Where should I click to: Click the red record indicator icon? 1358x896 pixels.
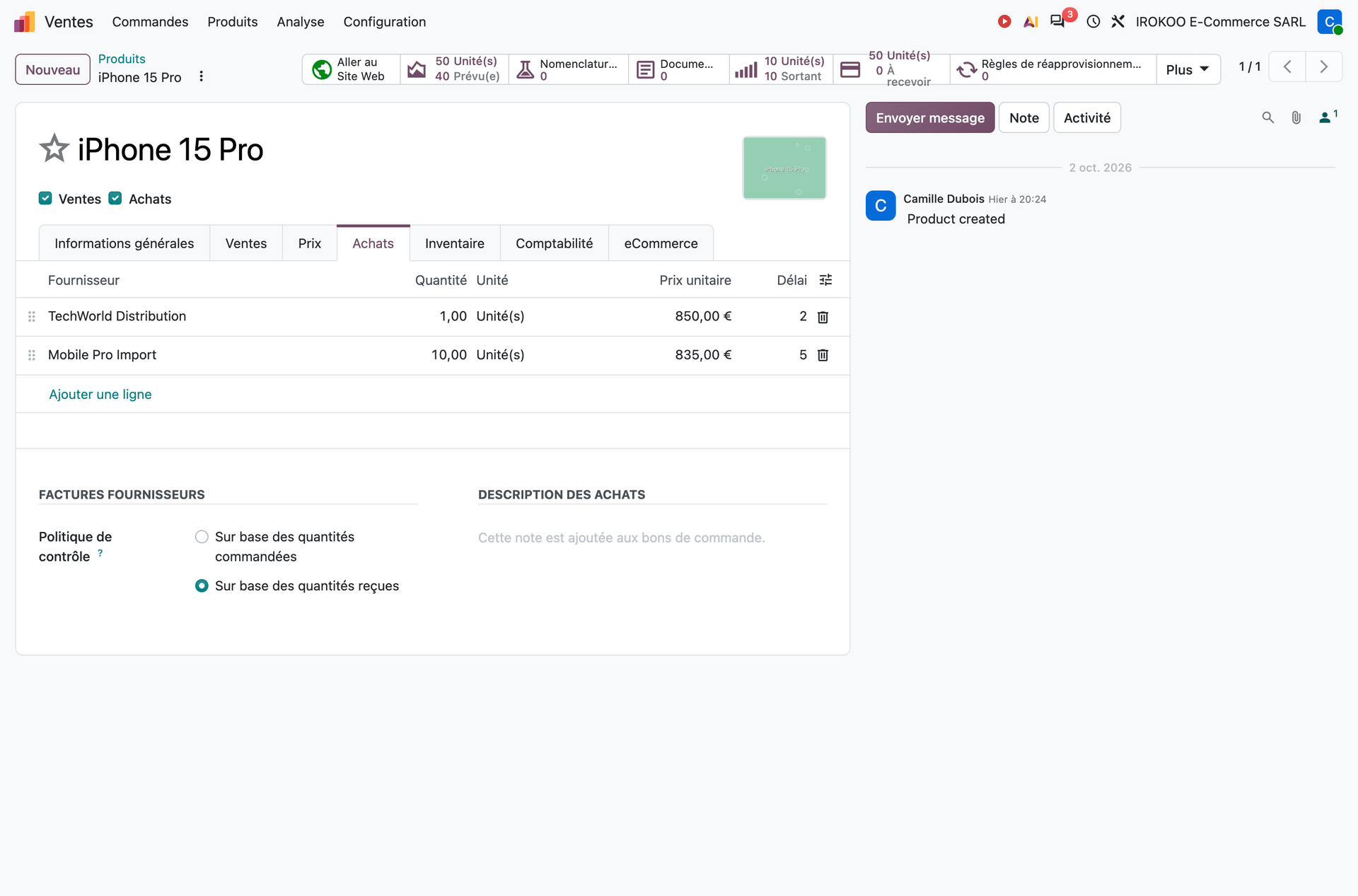click(1004, 22)
